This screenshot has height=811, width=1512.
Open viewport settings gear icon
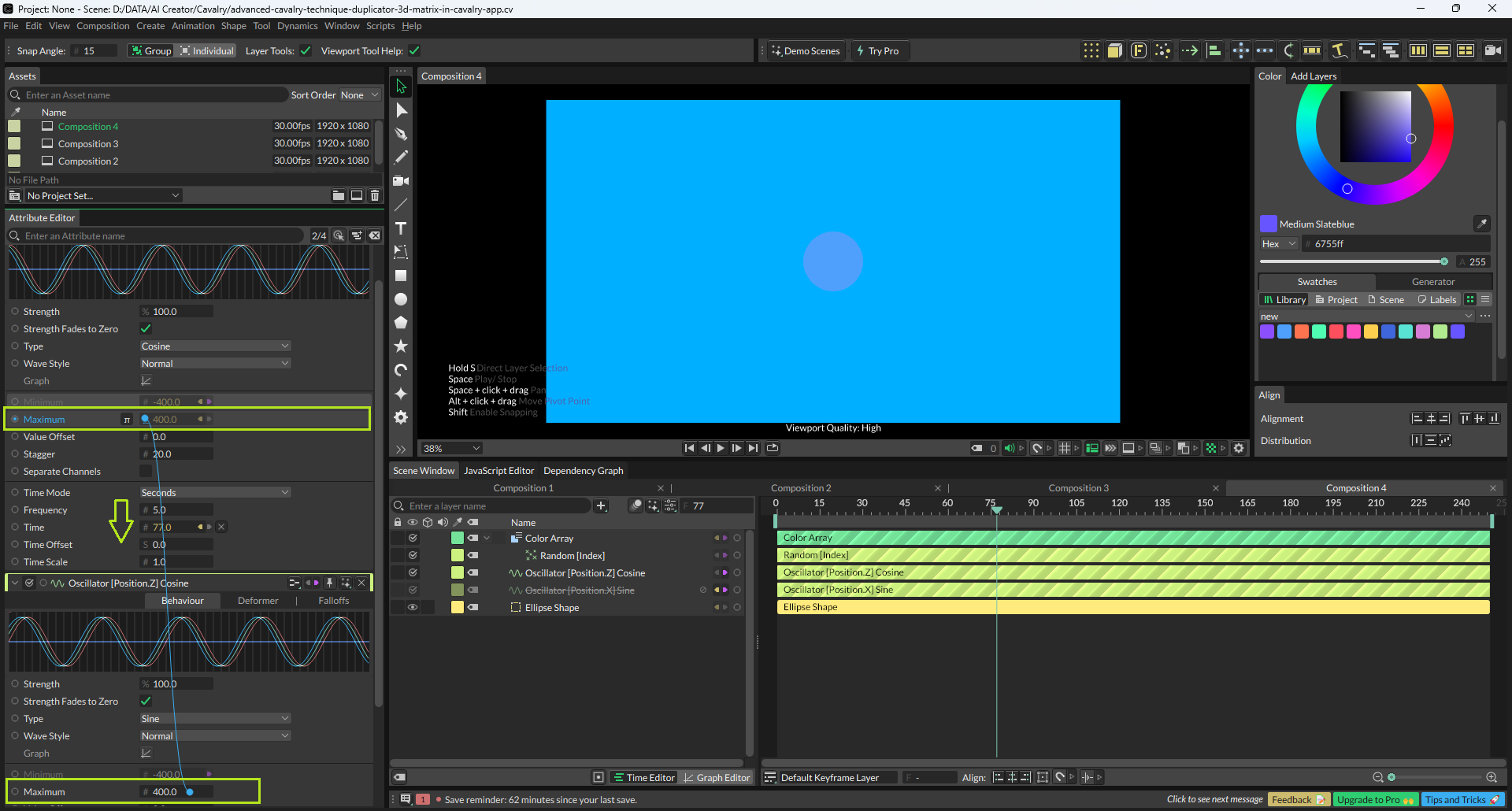click(1239, 448)
